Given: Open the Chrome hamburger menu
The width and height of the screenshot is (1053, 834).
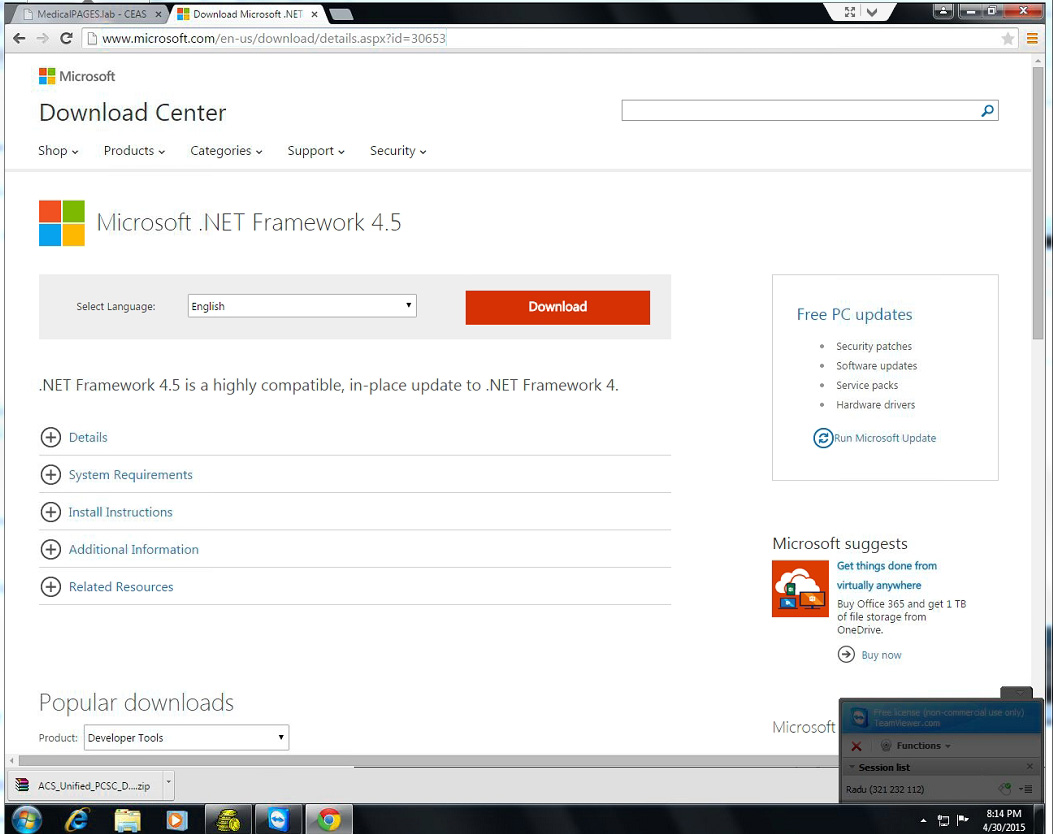Looking at the screenshot, I should tap(1032, 39).
